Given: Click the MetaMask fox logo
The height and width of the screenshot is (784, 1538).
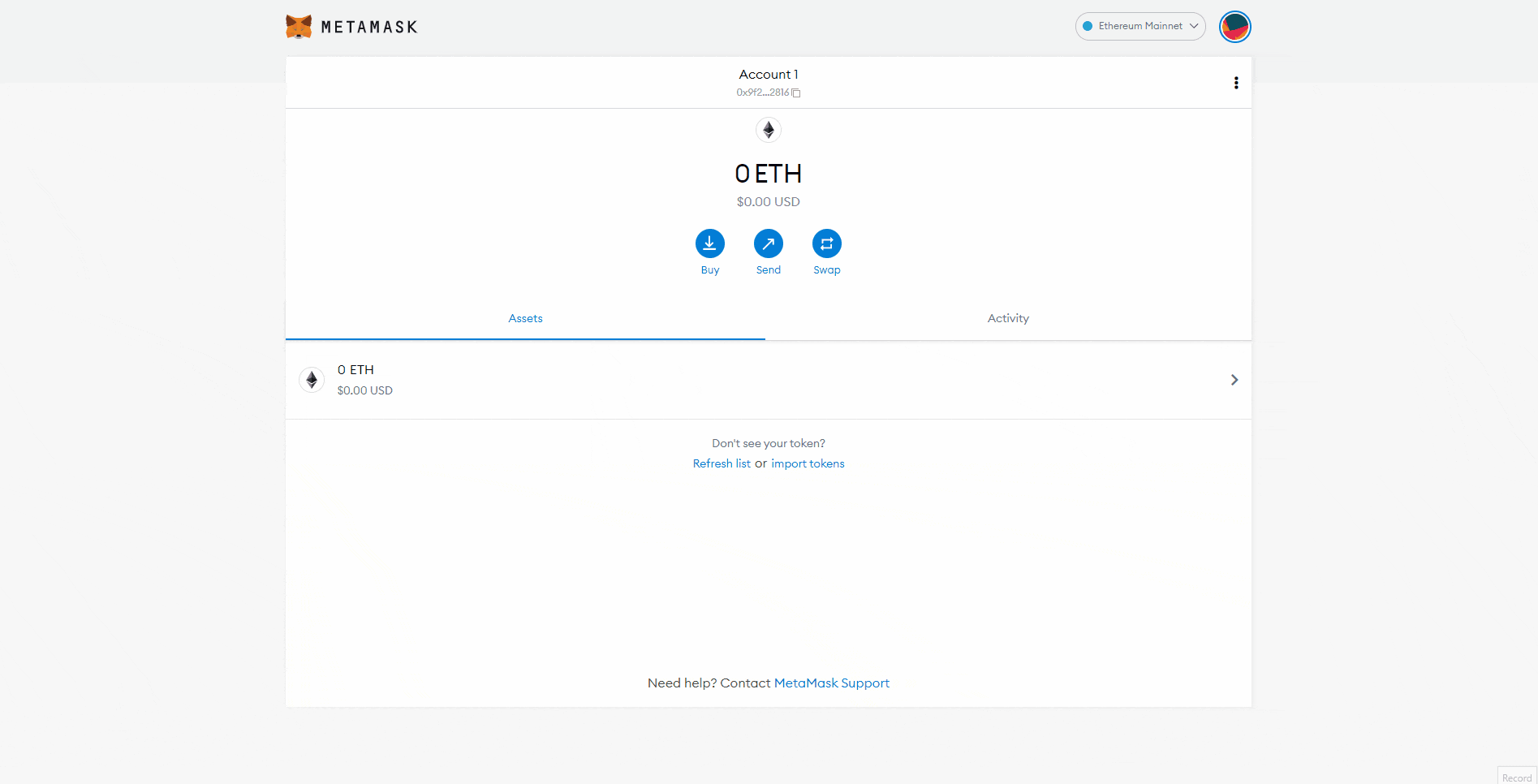Looking at the screenshot, I should 299,27.
